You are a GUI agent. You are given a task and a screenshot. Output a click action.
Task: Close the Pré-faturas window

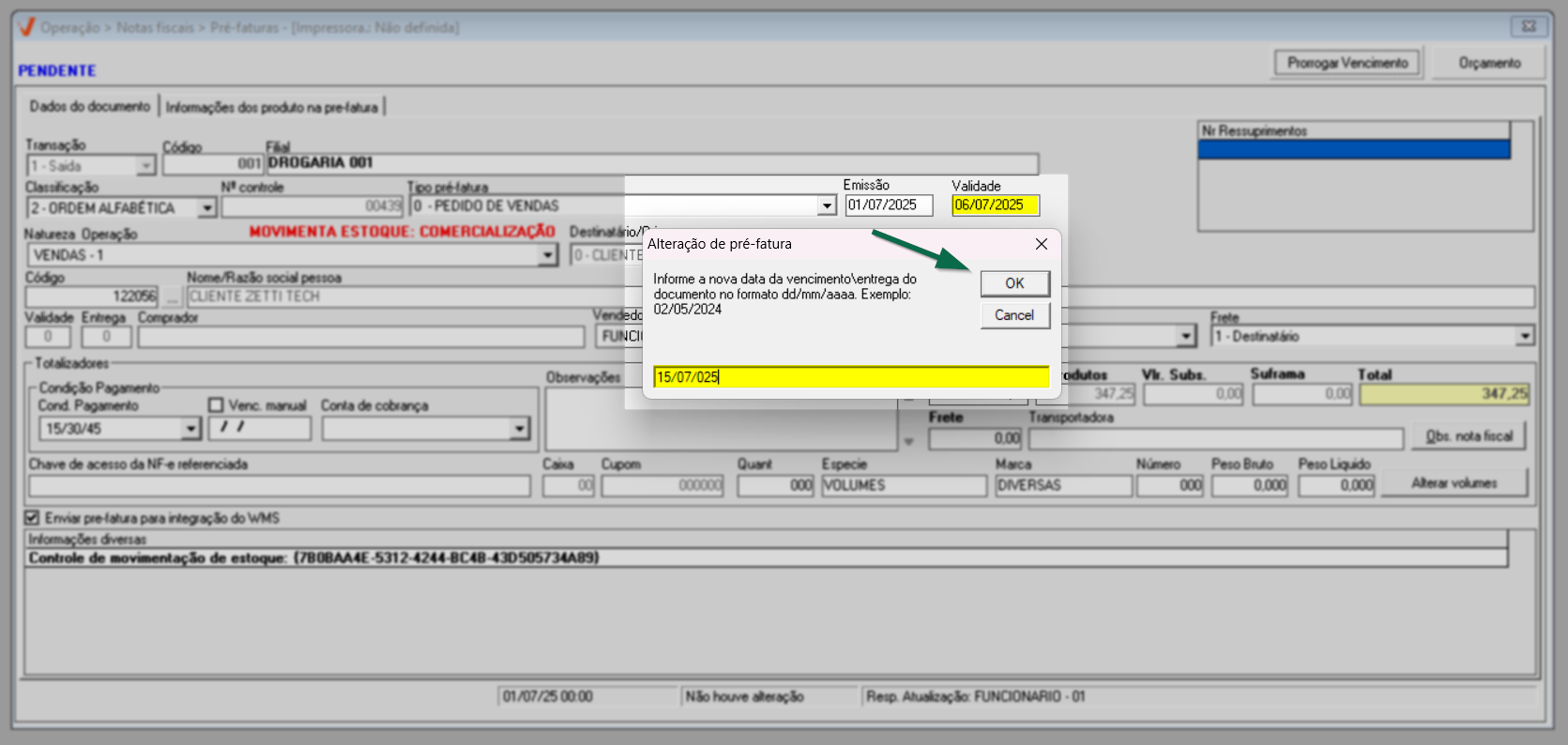1529,26
